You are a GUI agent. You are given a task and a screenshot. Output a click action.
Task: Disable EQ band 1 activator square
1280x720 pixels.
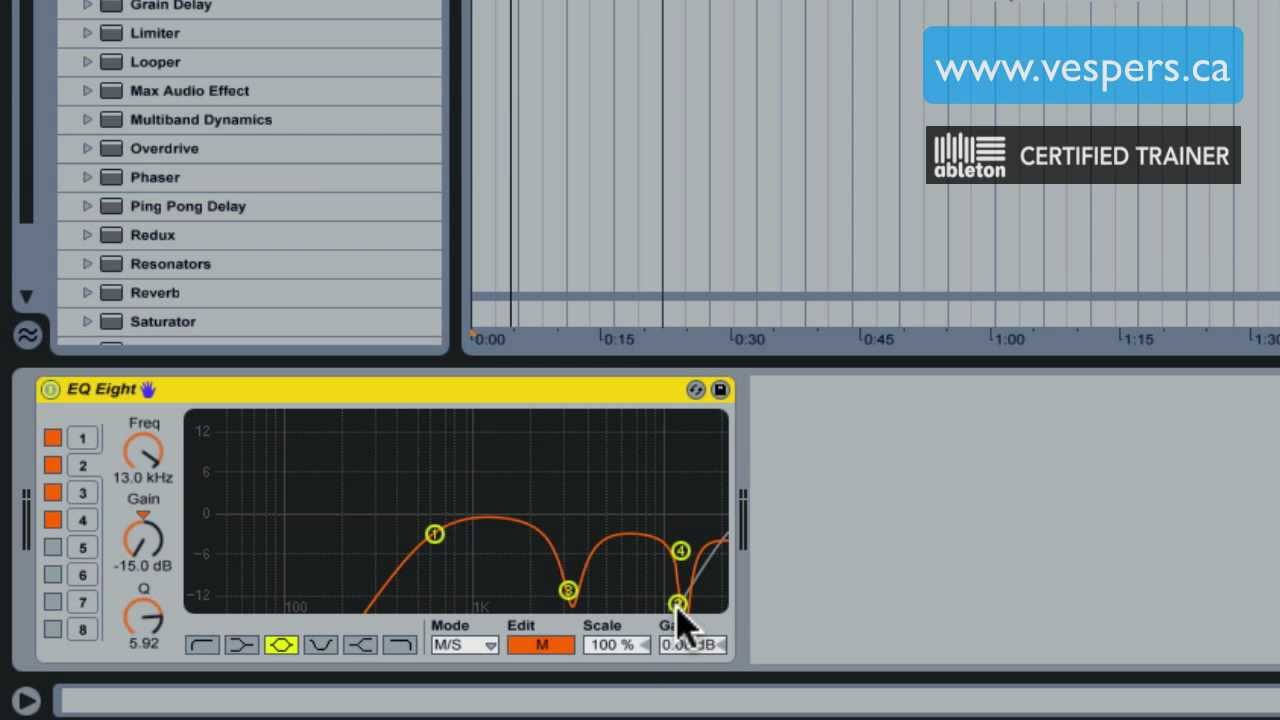(x=53, y=438)
